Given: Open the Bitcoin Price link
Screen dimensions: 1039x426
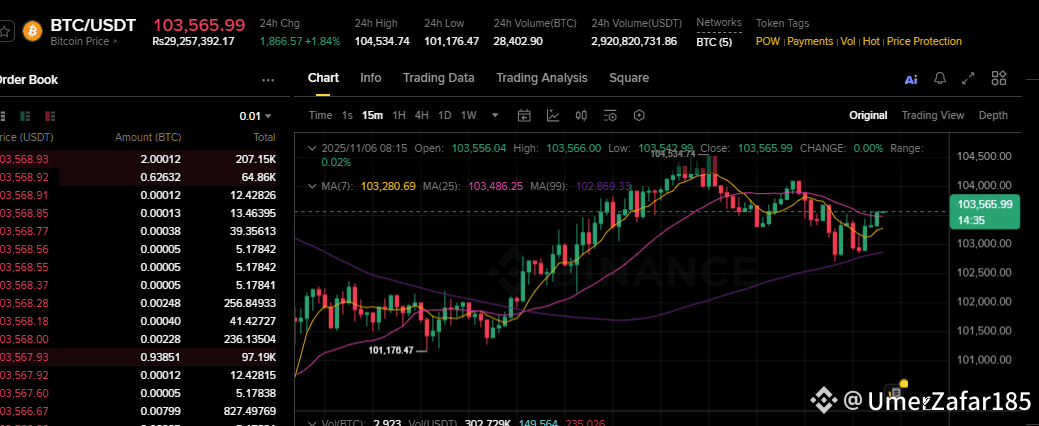Looking at the screenshot, I should pyautogui.click(x=83, y=42).
